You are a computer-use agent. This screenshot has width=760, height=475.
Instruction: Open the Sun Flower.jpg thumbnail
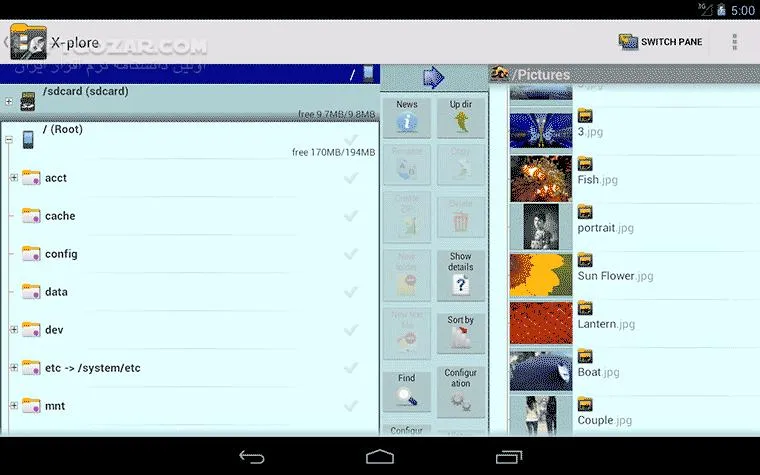pyautogui.click(x=541, y=275)
